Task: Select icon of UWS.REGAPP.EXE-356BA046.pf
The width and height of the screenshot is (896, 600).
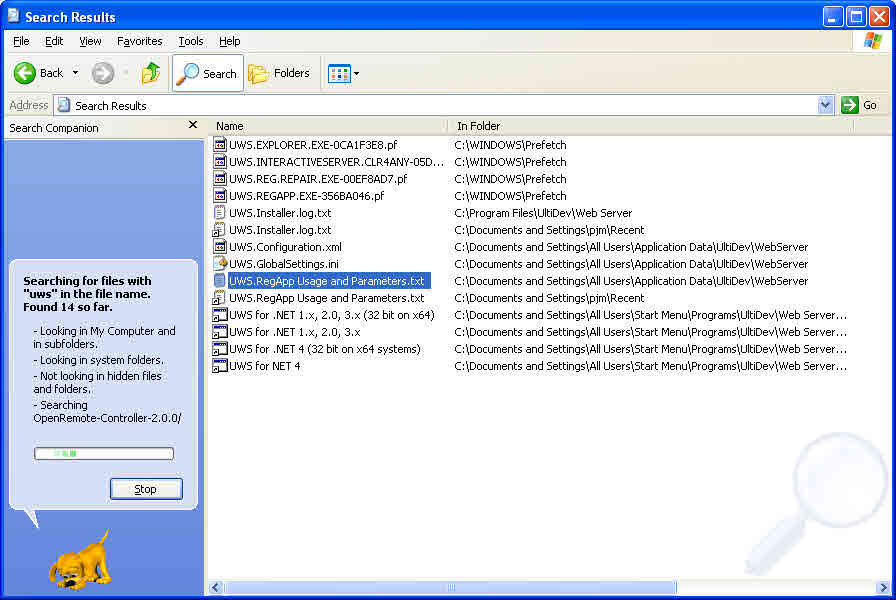Action: [x=219, y=195]
